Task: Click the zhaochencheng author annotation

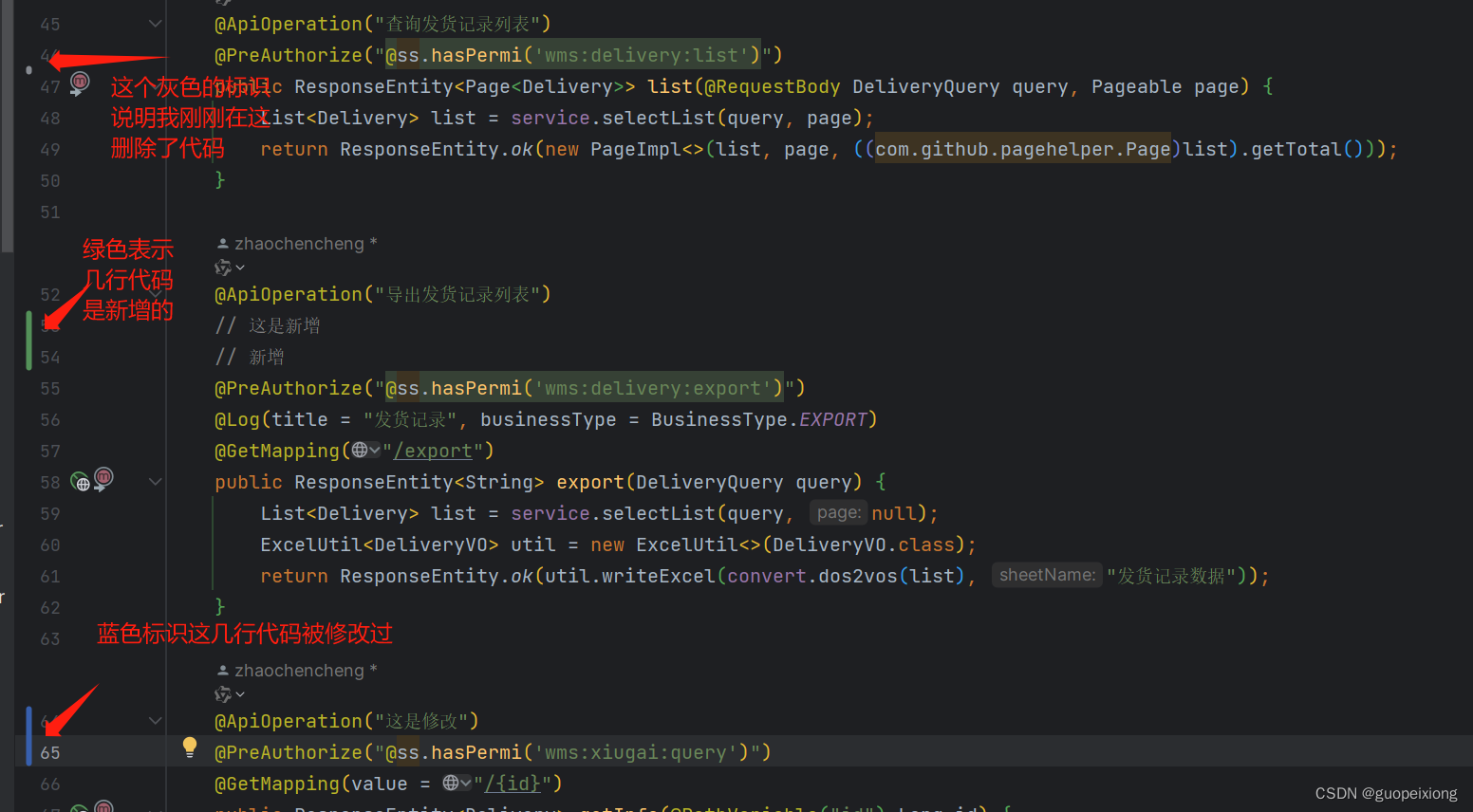Action: tap(304, 243)
